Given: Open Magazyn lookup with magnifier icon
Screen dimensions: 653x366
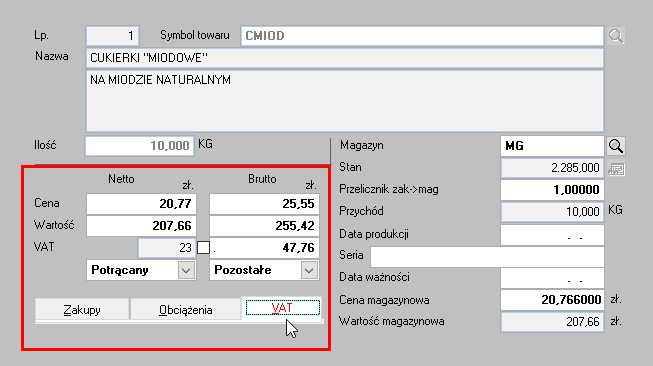Looking at the screenshot, I should tap(616, 146).
